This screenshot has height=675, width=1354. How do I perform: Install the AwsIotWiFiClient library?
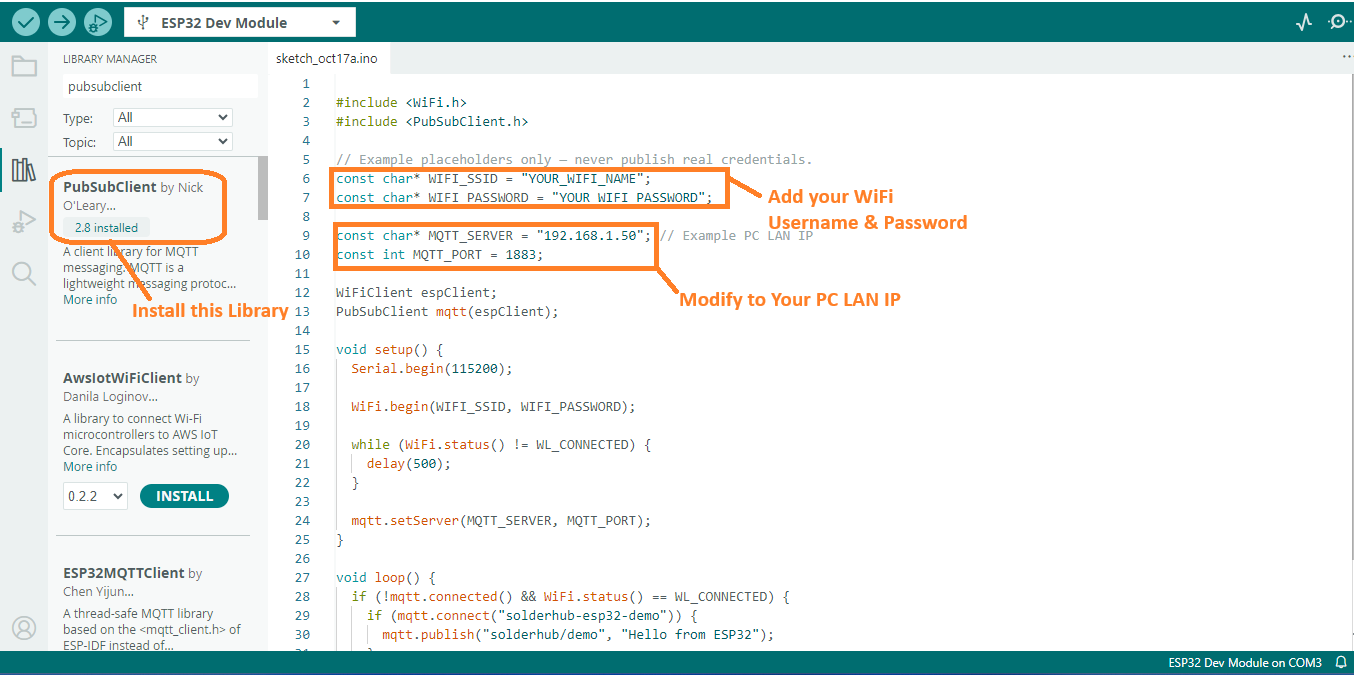(184, 496)
